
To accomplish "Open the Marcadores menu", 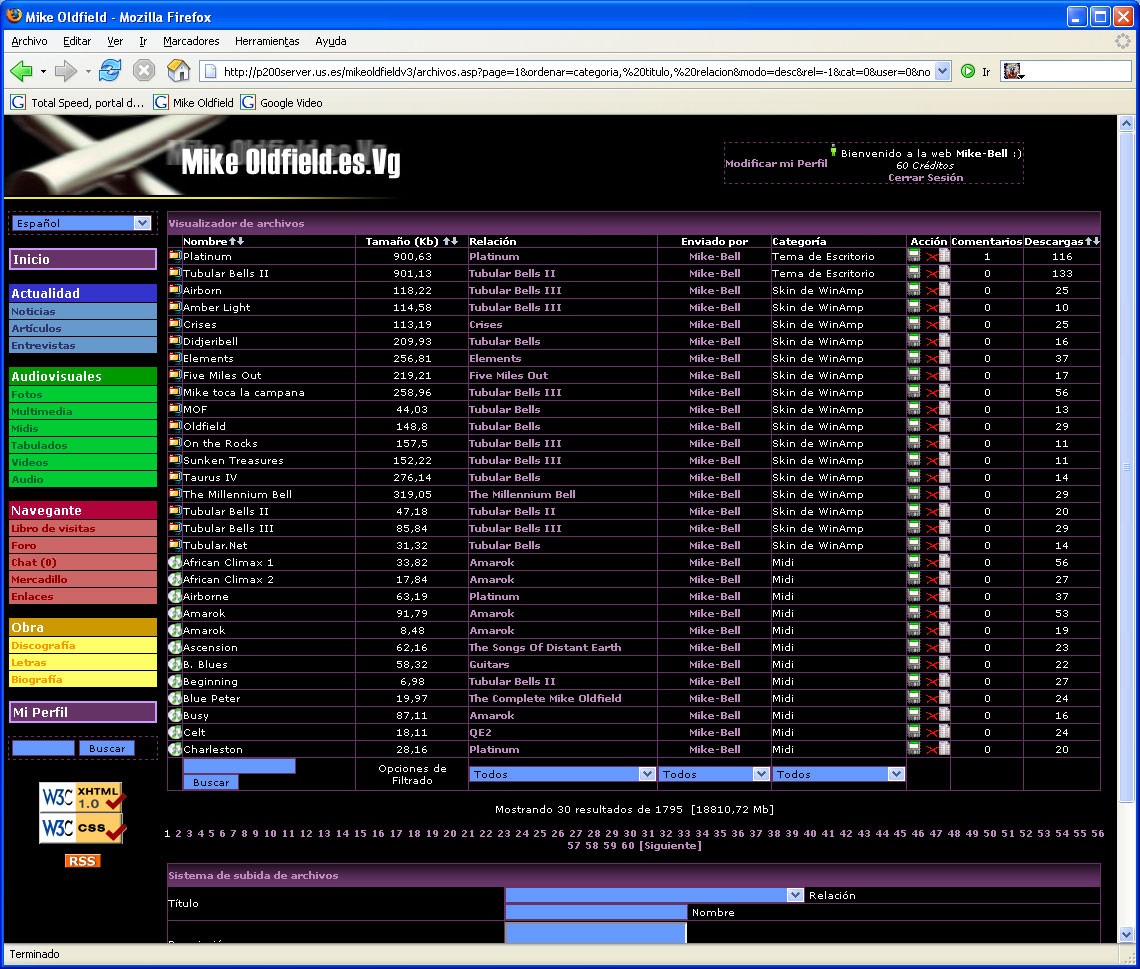I will pyautogui.click(x=191, y=41).
